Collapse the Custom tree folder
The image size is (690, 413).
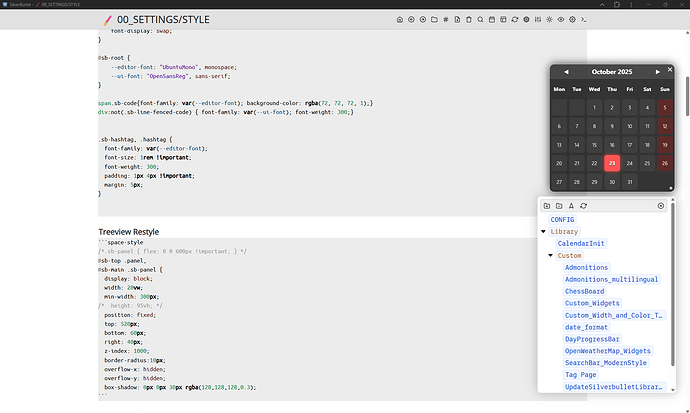coord(550,256)
